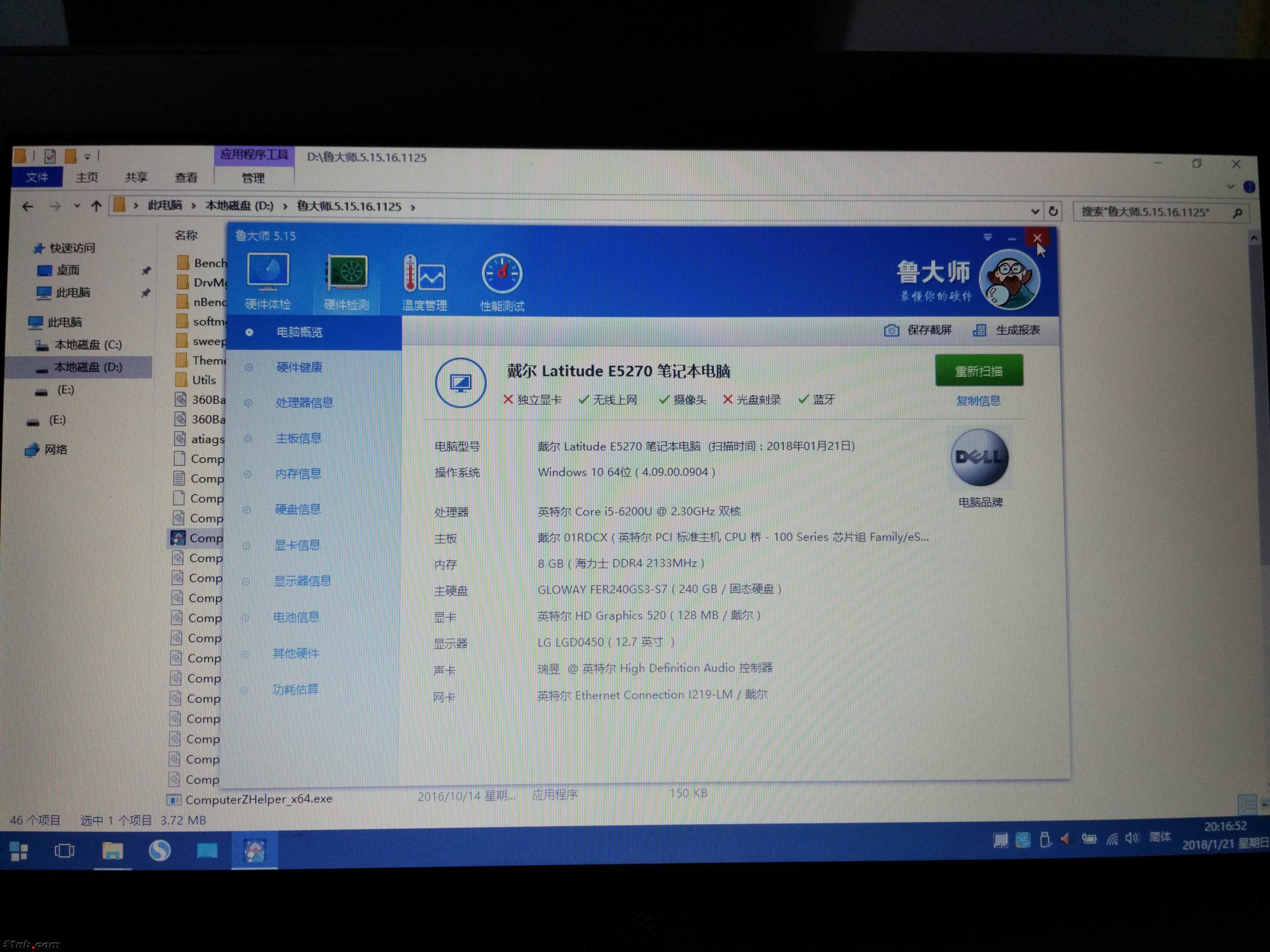Screen dimensions: 1270x952
Task: Open the Windows Start button
Action: (19, 852)
